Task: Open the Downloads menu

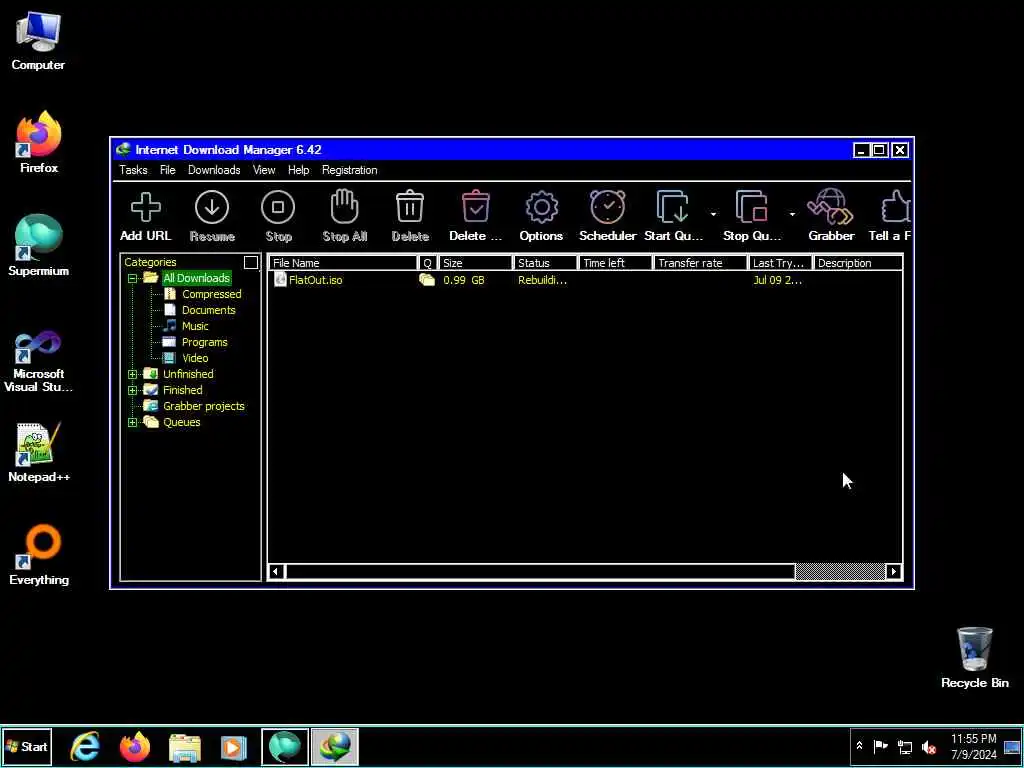Action: 214,170
